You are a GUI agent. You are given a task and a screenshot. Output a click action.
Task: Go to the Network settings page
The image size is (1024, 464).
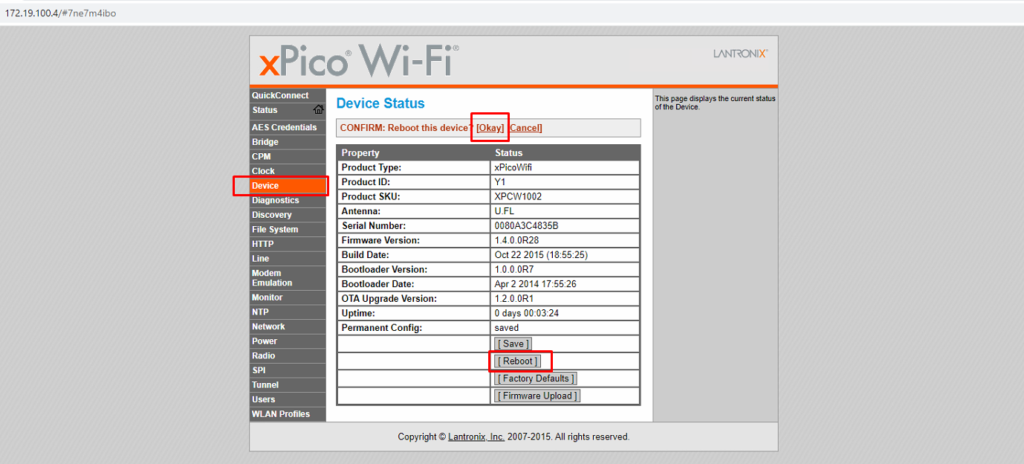(268, 327)
